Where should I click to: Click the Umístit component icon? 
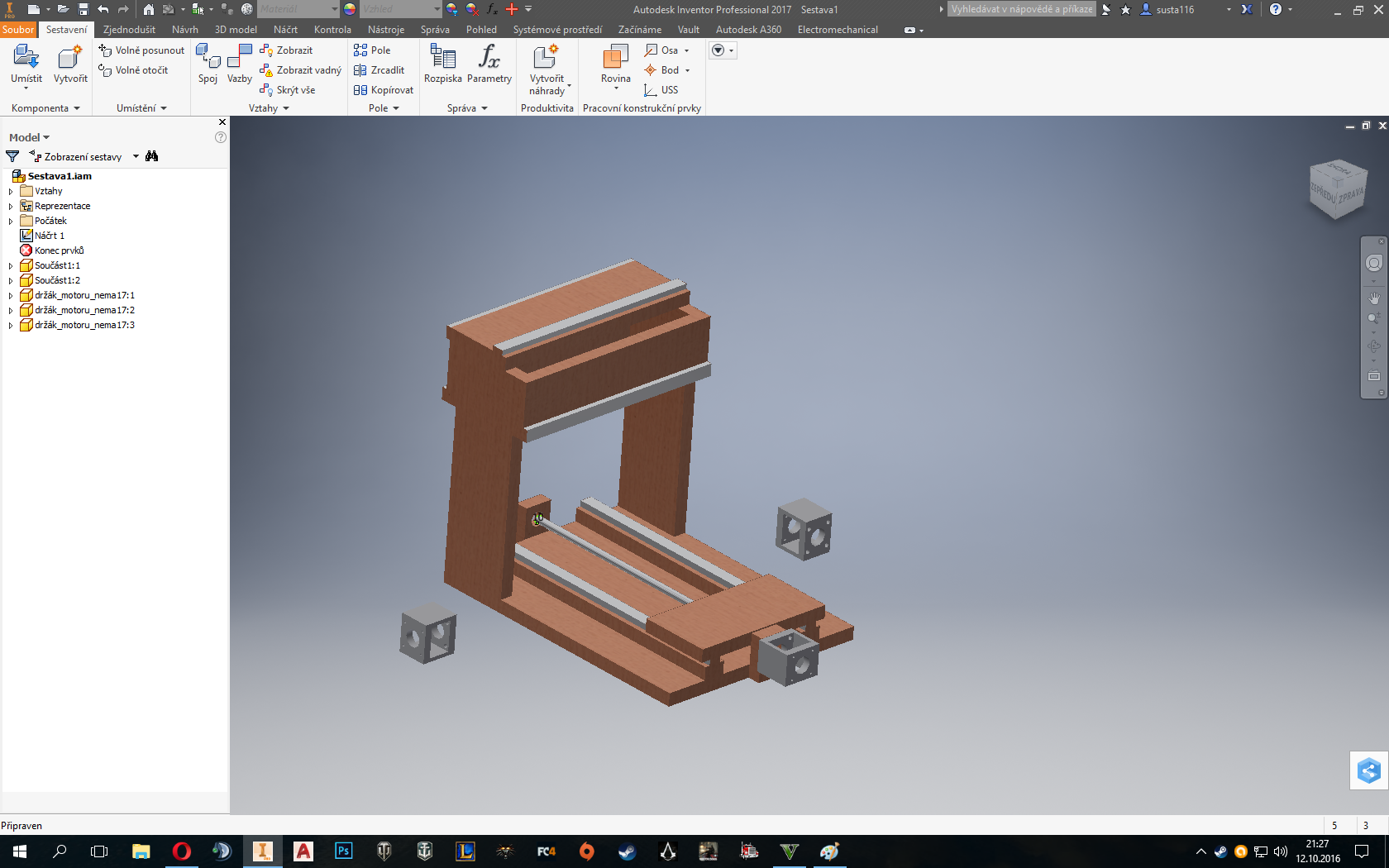tap(26, 58)
